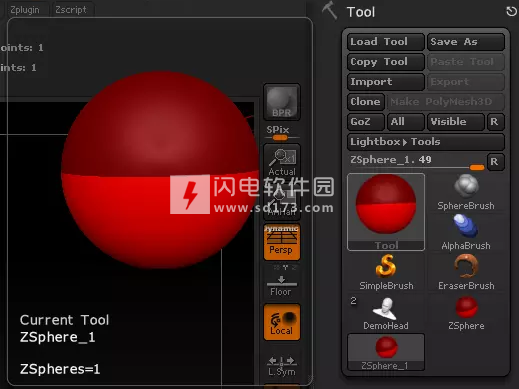Toggle the Local transformations button
Viewport: 519px width, 389px height.
tap(282, 322)
